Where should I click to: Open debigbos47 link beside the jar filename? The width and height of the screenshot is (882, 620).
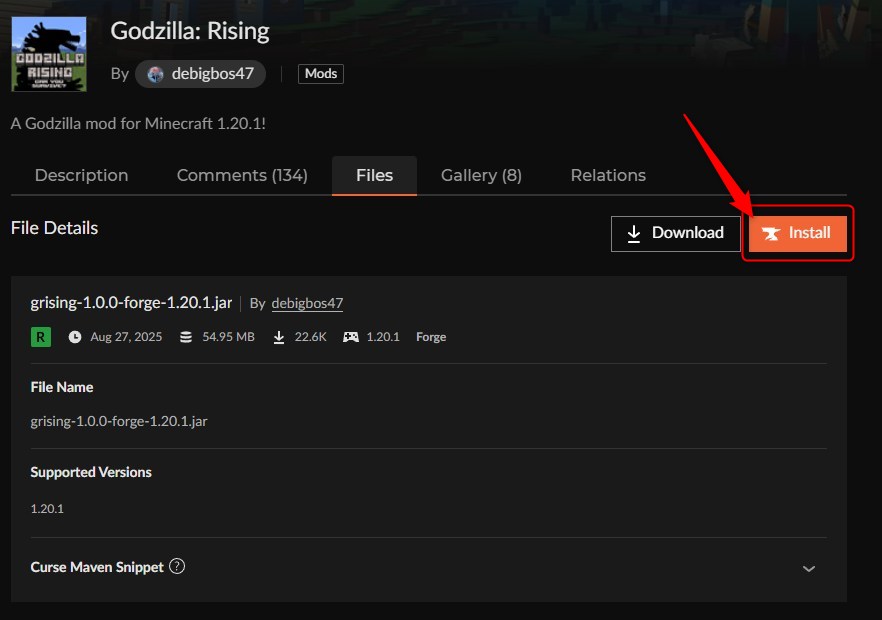pos(307,303)
